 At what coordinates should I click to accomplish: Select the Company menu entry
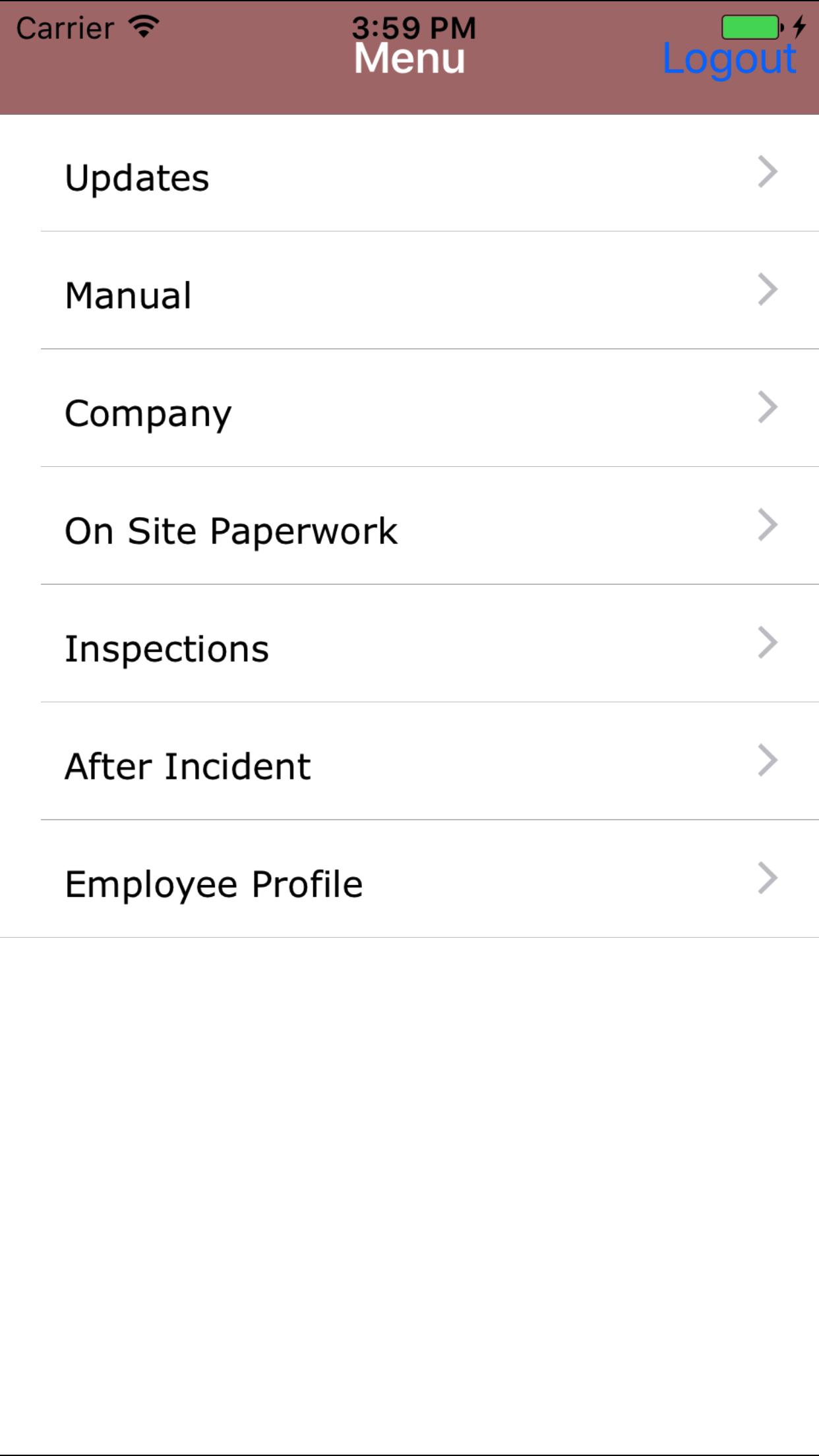(x=148, y=414)
